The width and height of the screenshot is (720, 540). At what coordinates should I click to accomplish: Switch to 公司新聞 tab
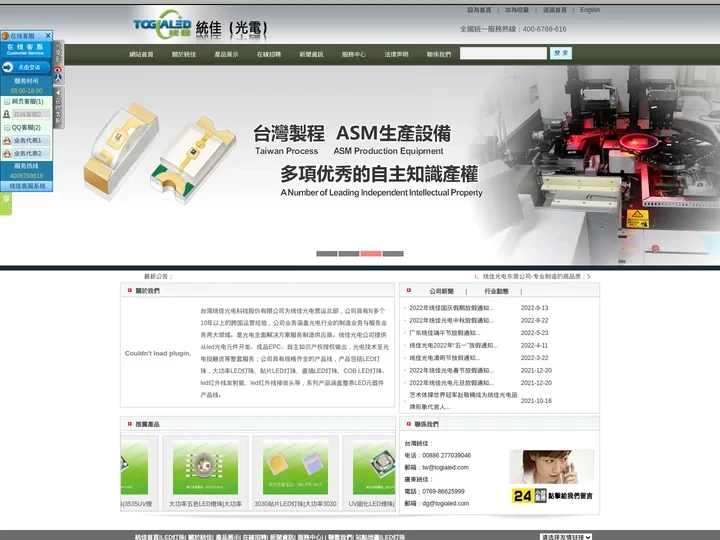click(x=441, y=291)
